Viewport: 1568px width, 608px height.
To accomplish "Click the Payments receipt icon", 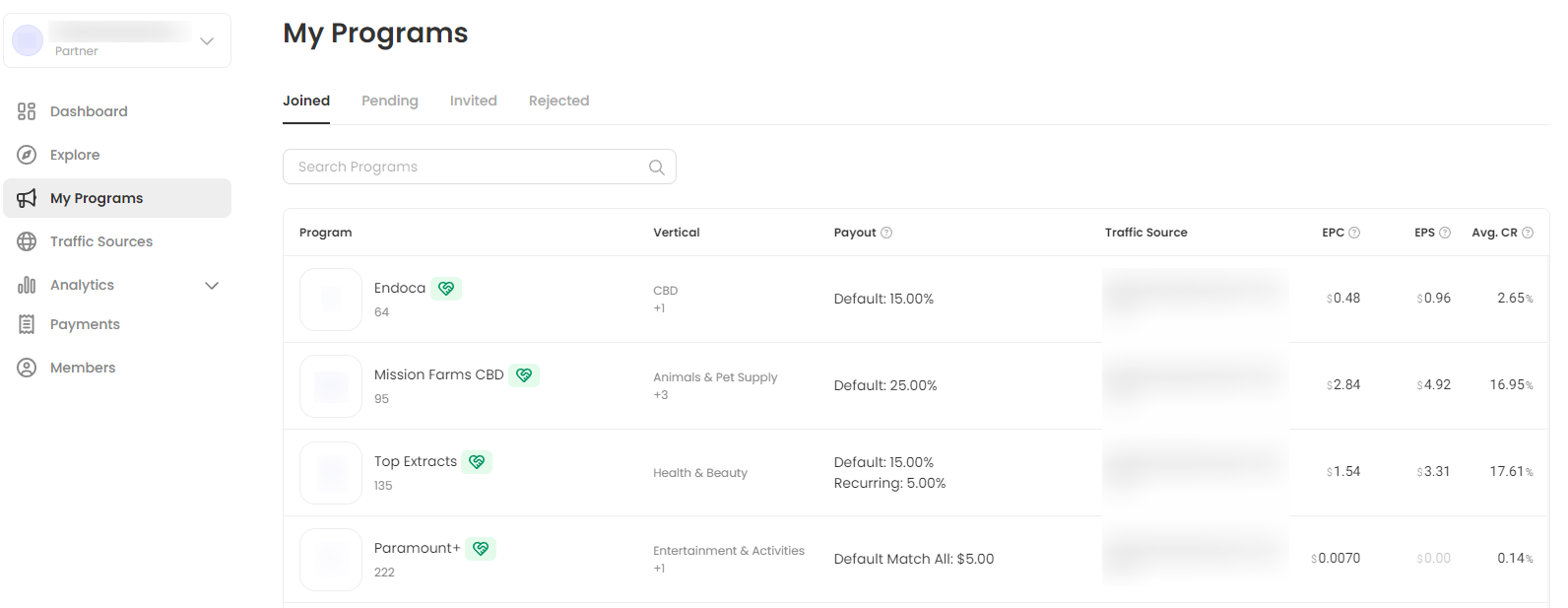I will pos(27,324).
